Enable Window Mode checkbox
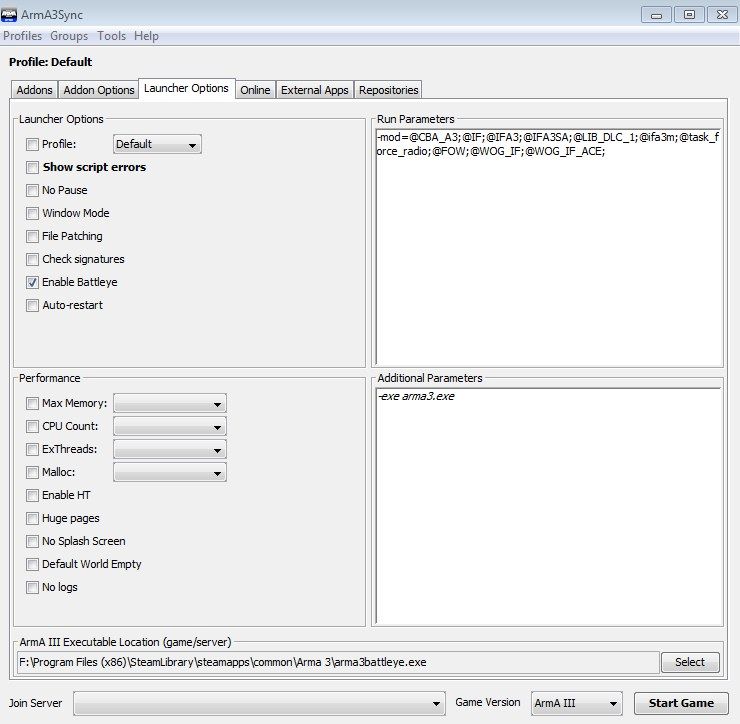Screen dimensions: 740x724 [32, 213]
